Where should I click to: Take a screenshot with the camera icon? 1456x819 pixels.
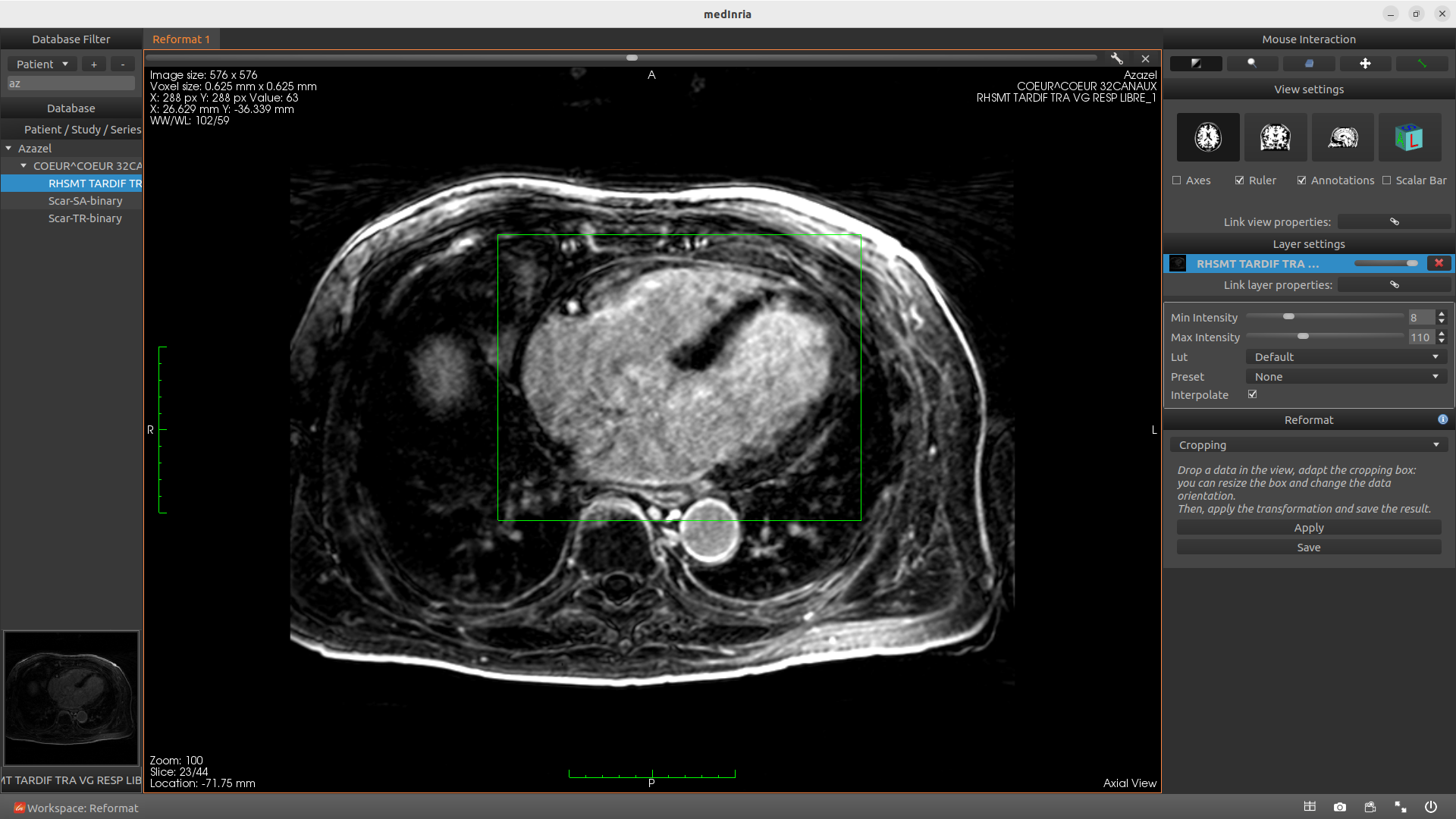tap(1340, 807)
